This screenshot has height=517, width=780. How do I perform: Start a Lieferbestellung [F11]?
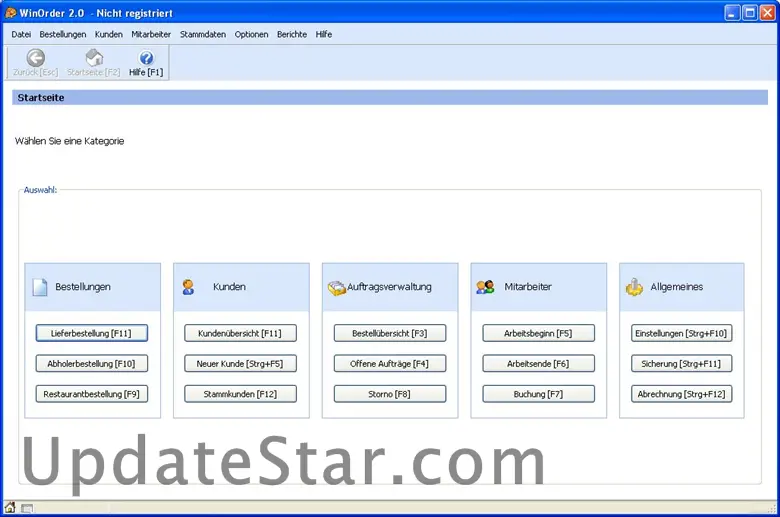point(92,333)
